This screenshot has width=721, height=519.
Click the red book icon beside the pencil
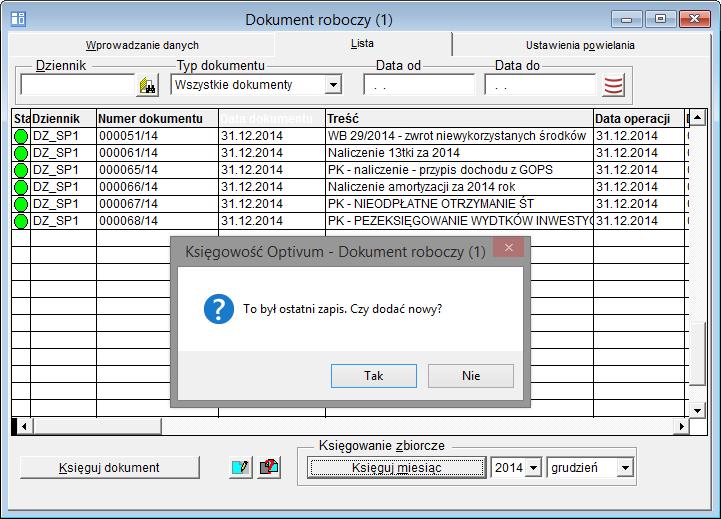[x=269, y=467]
